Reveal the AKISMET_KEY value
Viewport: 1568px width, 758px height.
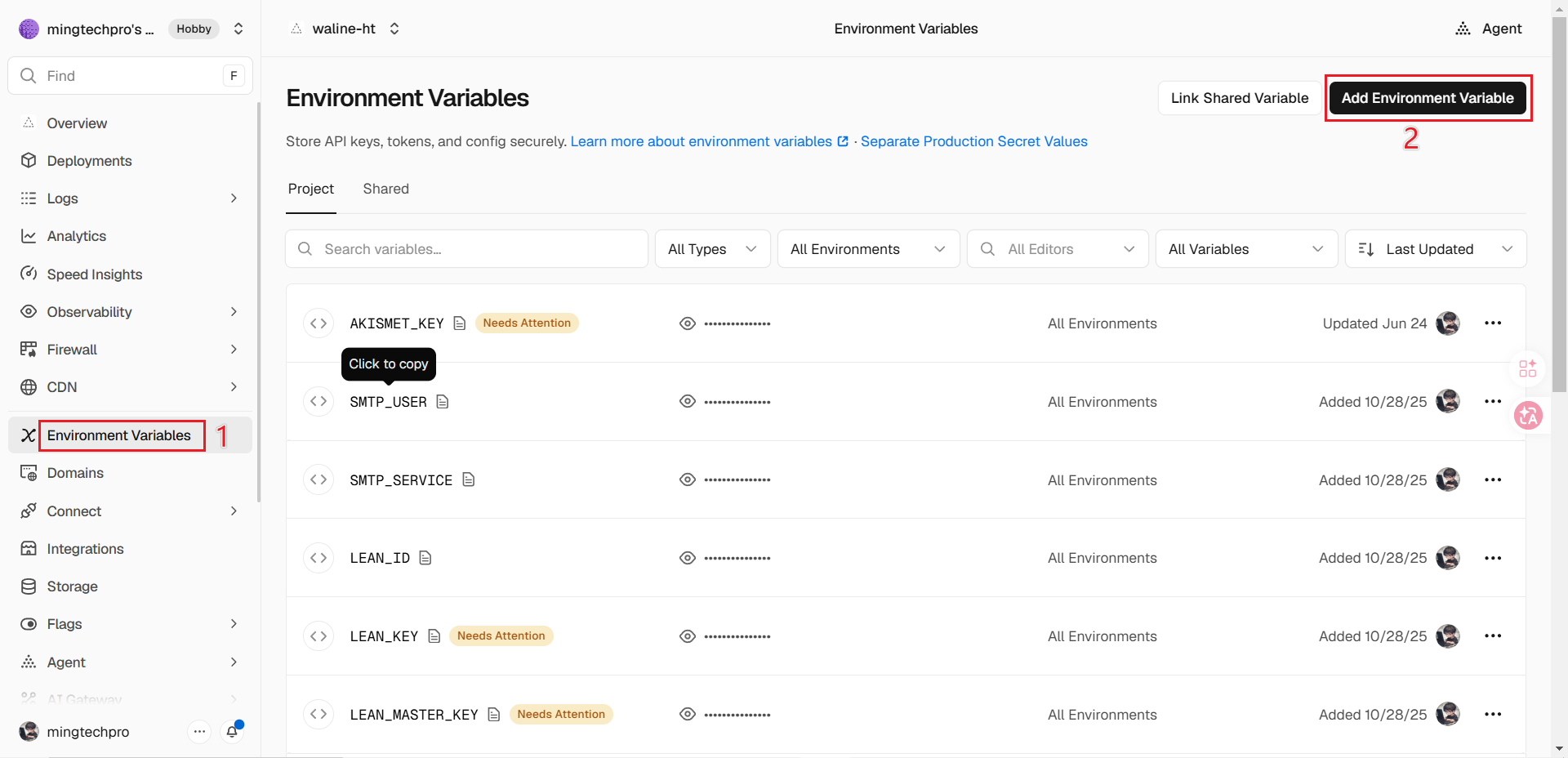[688, 323]
